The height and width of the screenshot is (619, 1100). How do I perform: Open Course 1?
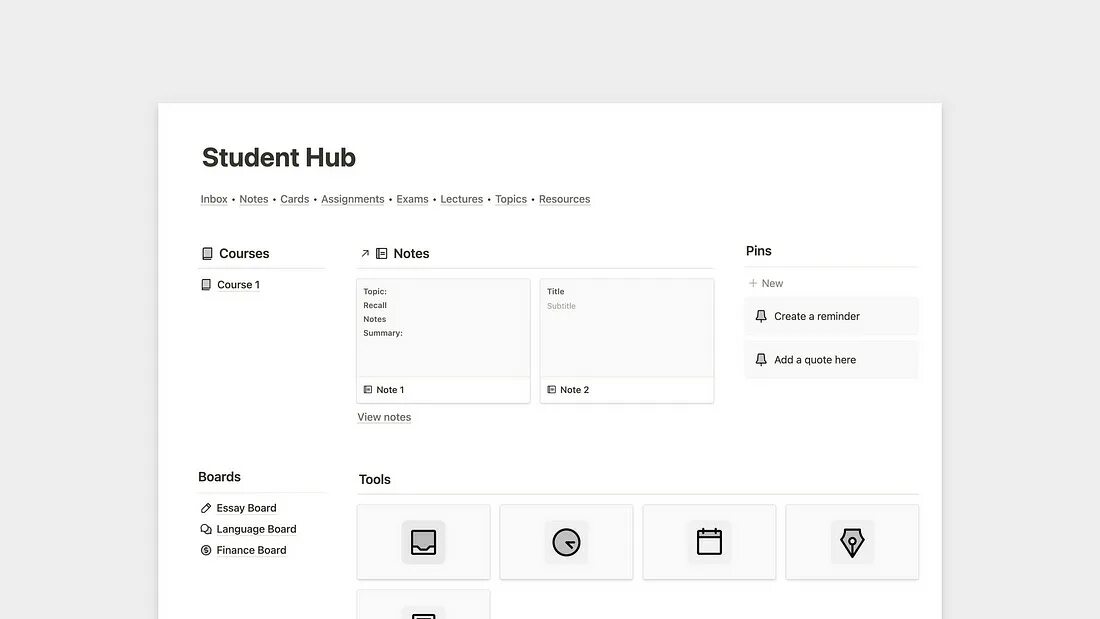[239, 284]
